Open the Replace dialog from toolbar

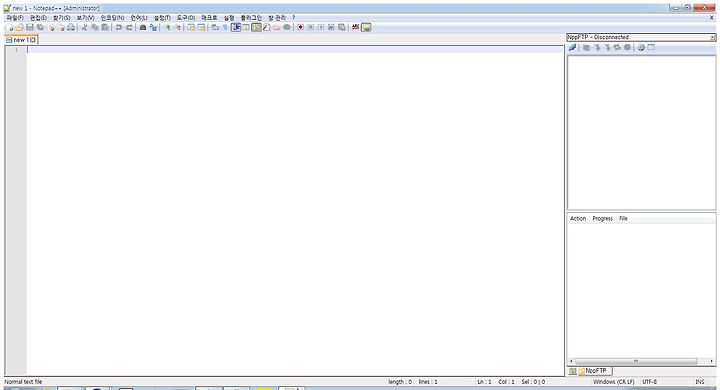pos(153,28)
